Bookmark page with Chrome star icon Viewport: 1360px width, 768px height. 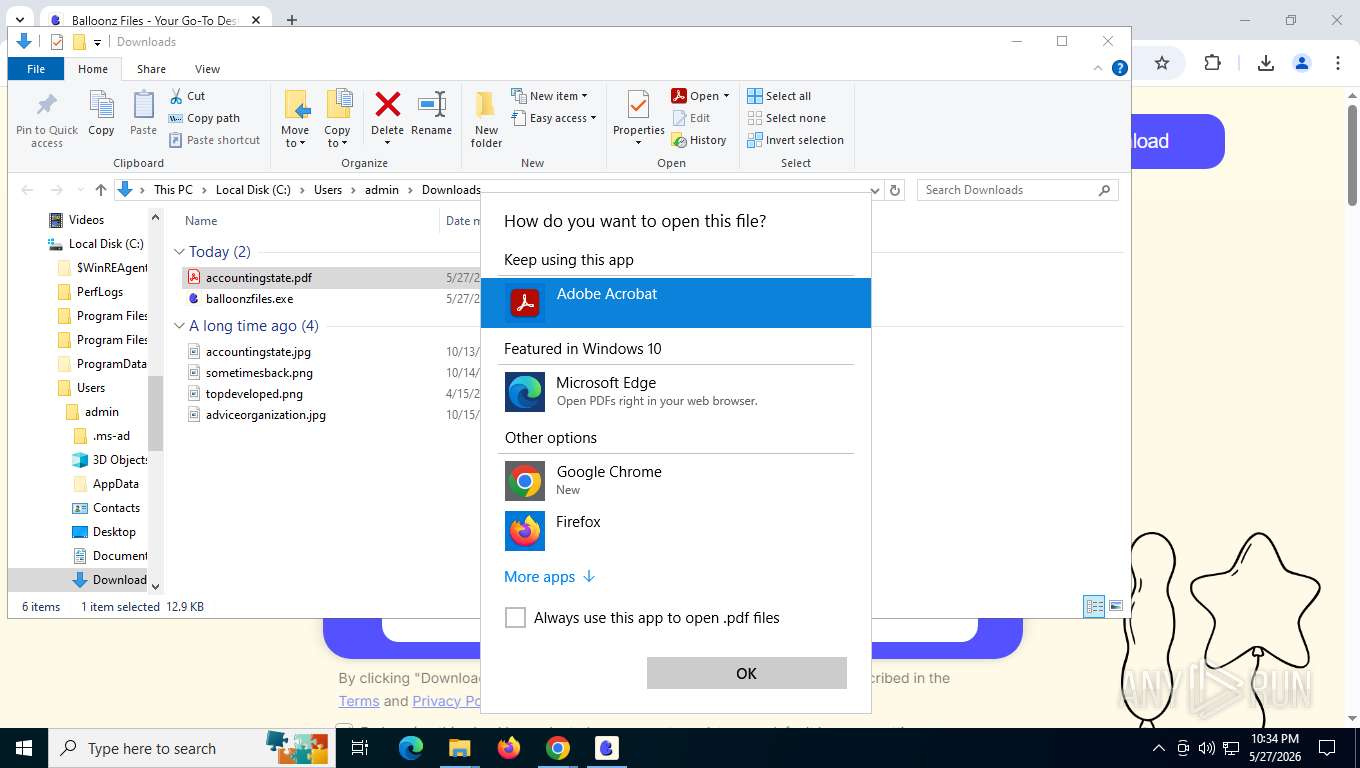1162,63
